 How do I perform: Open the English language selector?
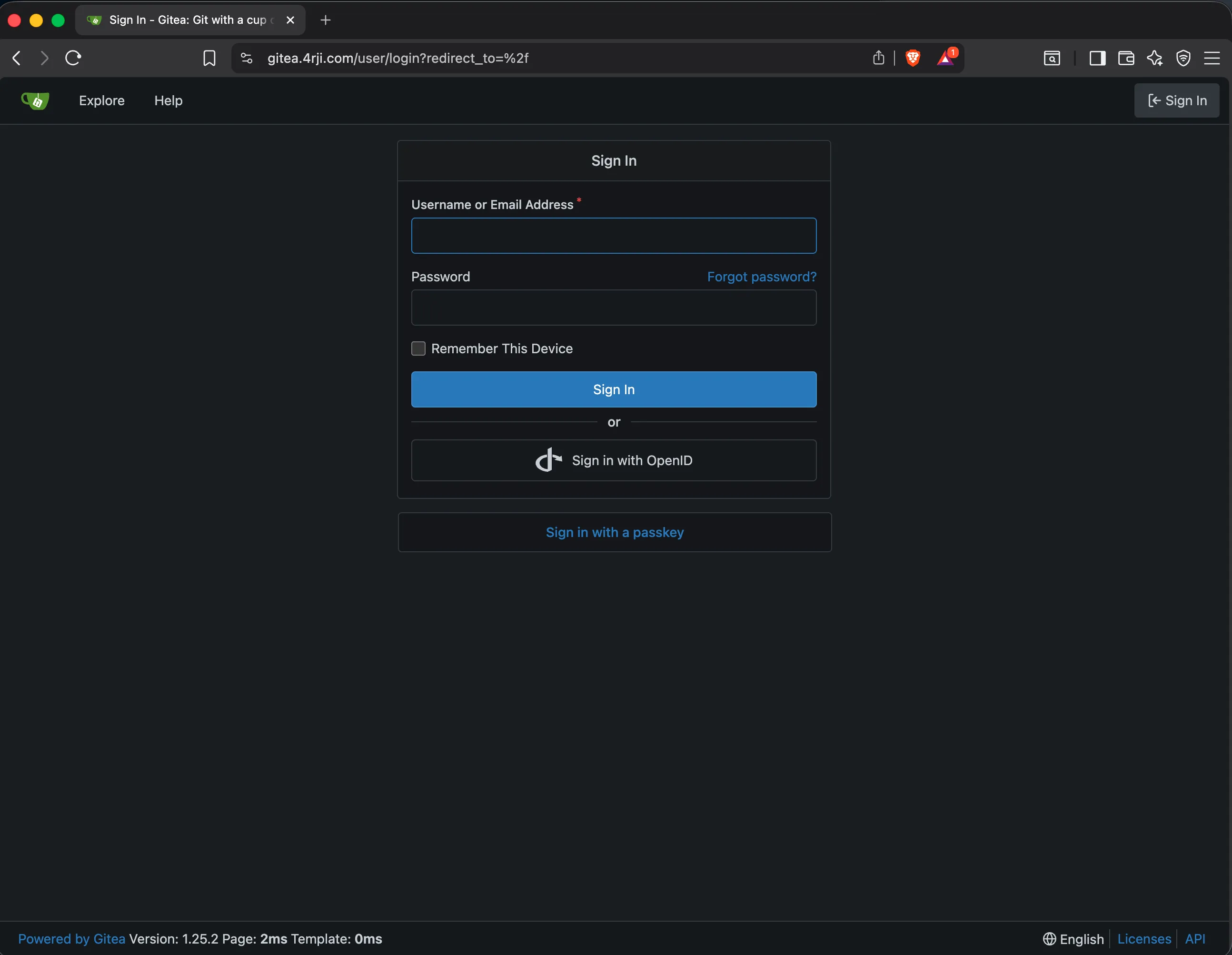pos(1073,939)
